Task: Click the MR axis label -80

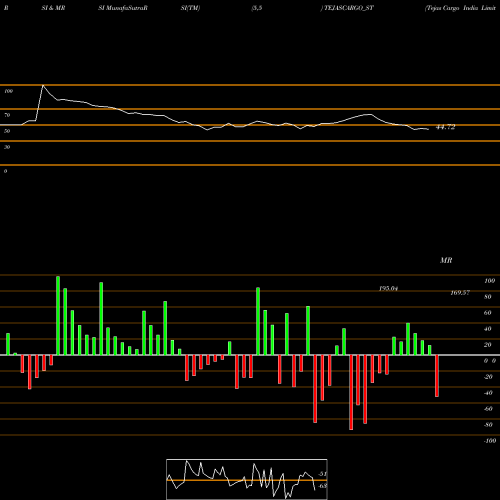Action: click(x=488, y=425)
